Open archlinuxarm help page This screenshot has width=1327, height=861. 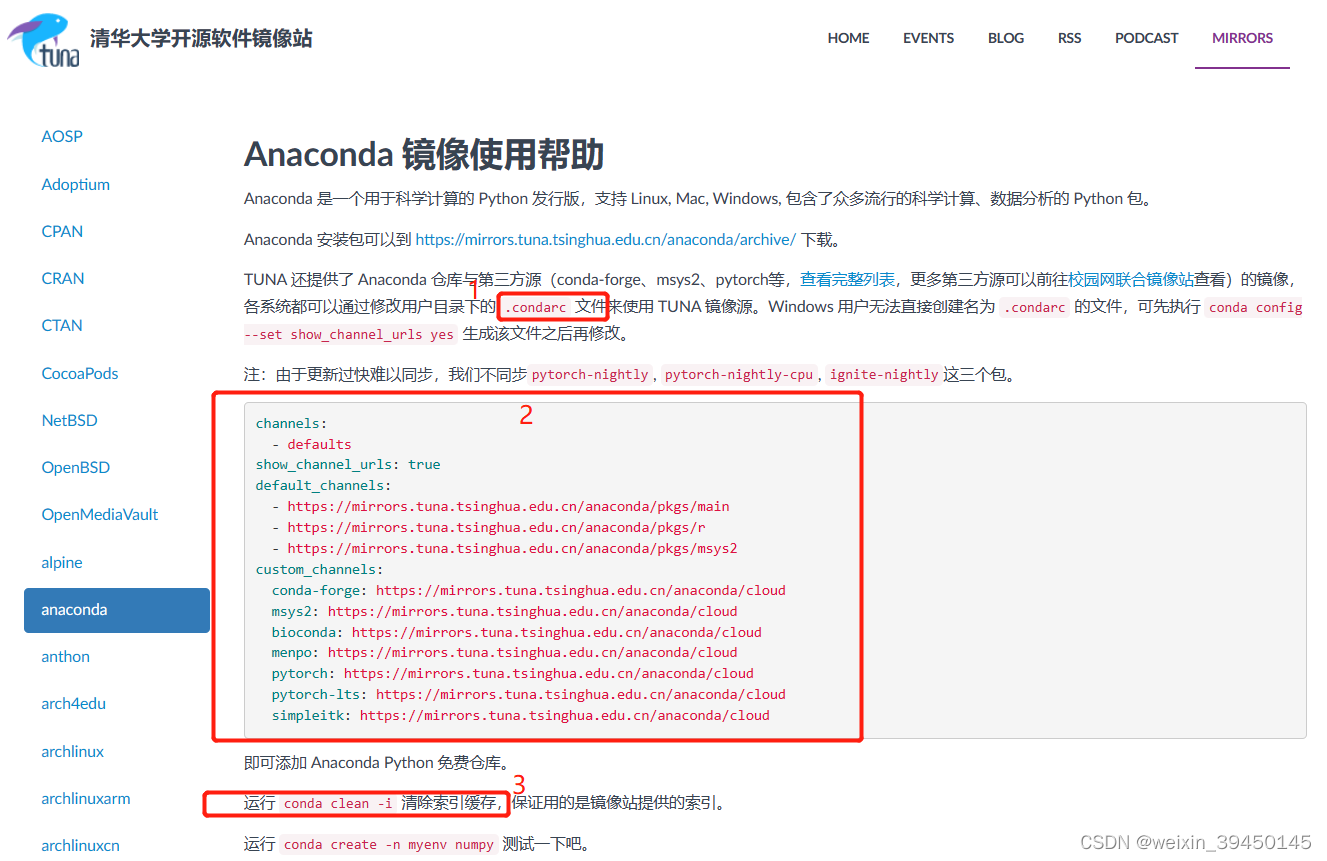click(85, 798)
